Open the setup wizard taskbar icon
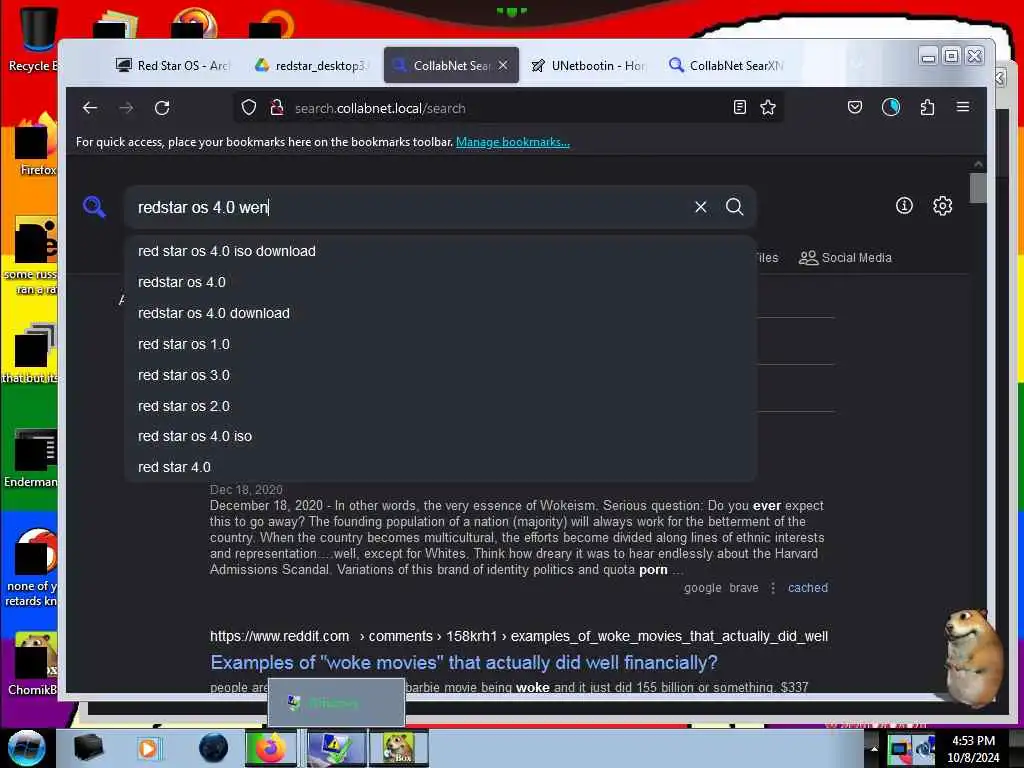Image resolution: width=1024 pixels, height=768 pixels. point(335,748)
